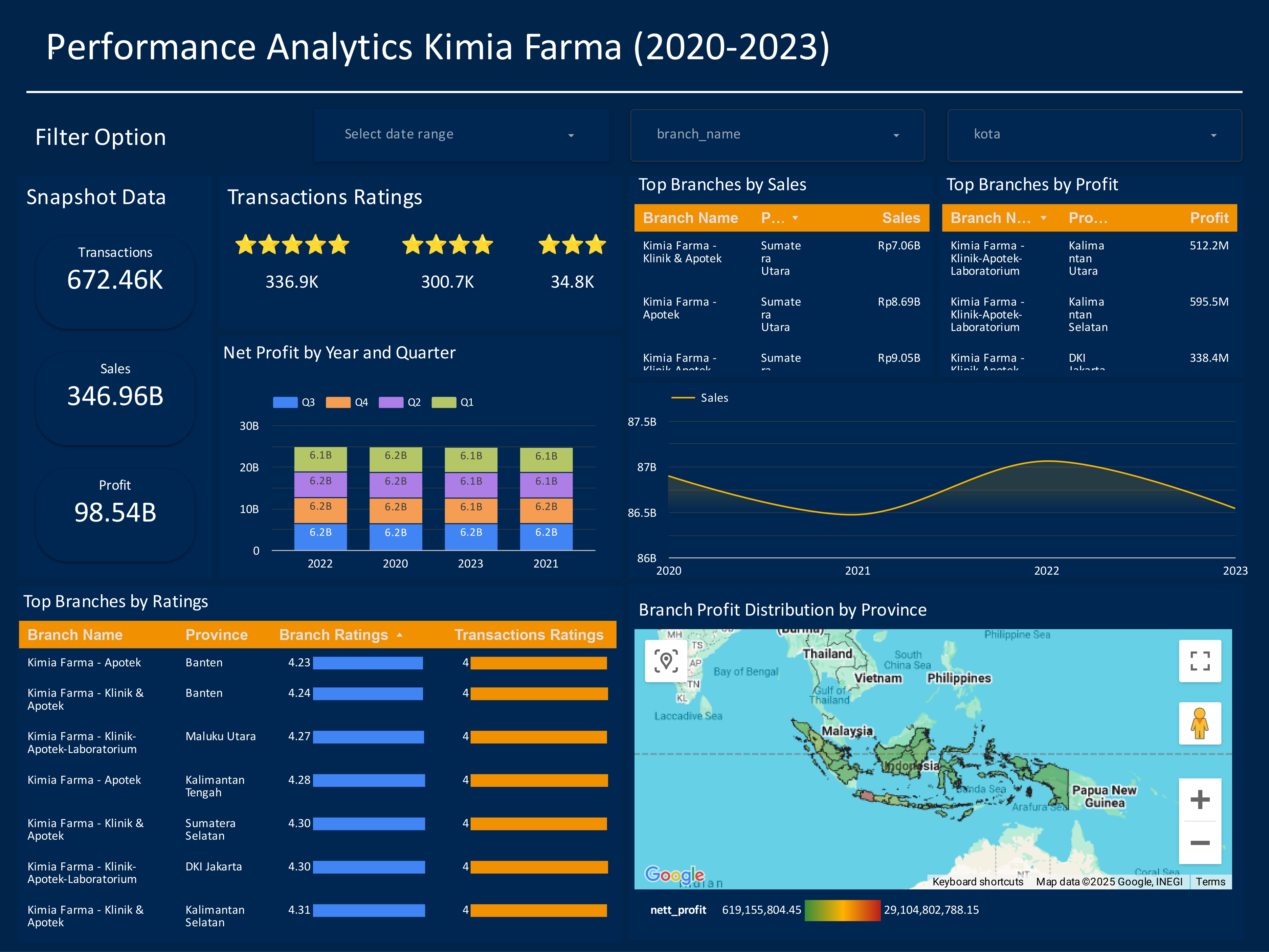Click the 4.27 branch rating bar

click(x=368, y=737)
